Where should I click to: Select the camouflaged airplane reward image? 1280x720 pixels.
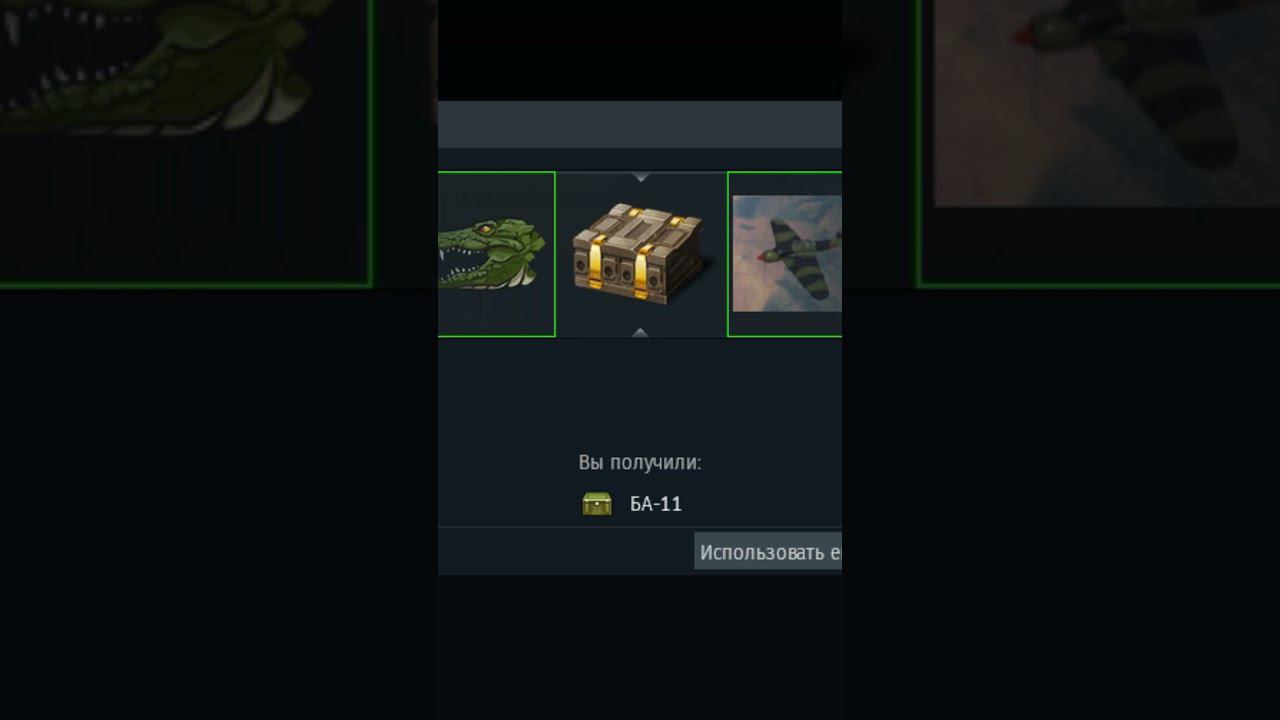click(x=787, y=253)
